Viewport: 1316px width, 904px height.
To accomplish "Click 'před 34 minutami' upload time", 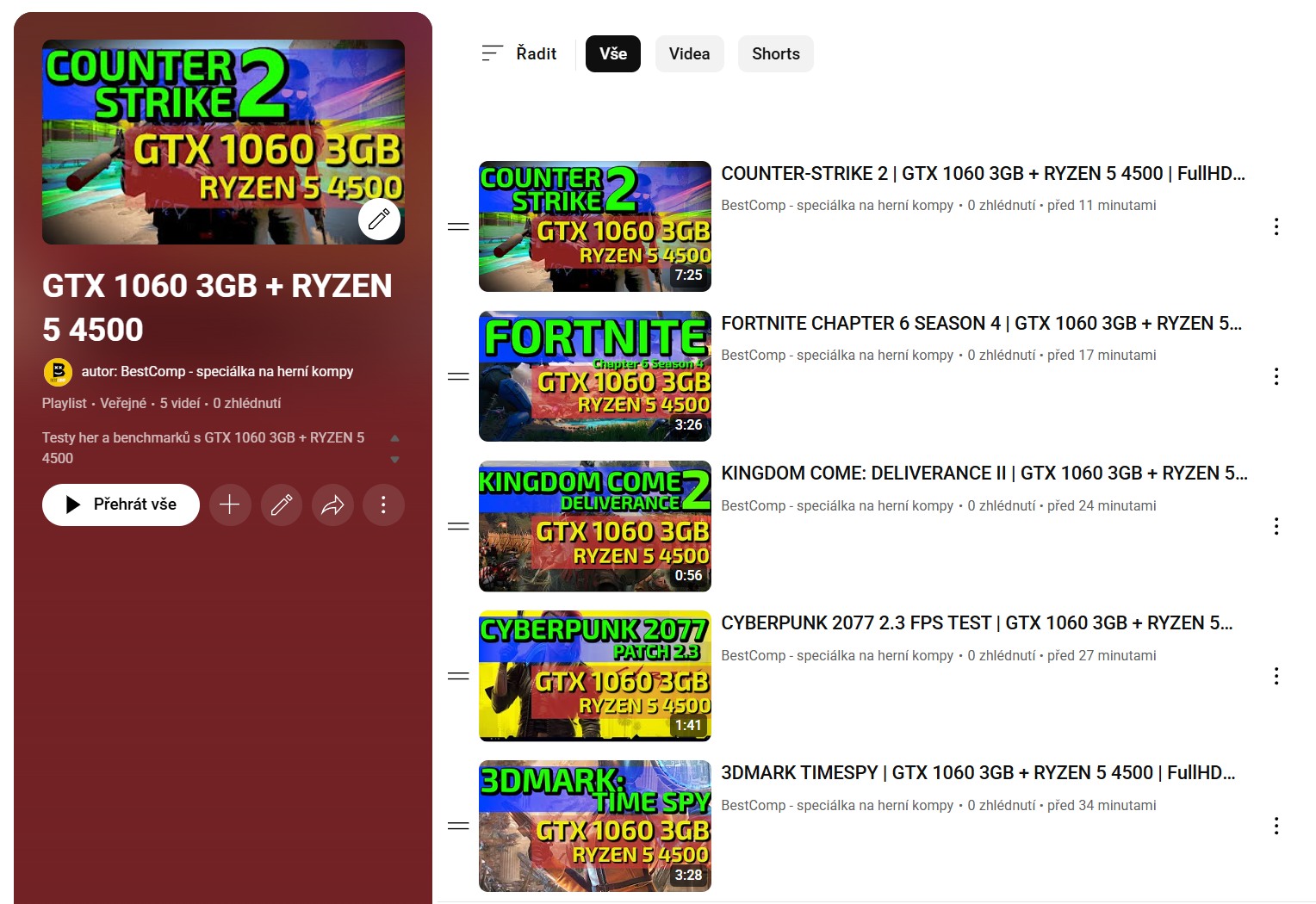I will [1102, 806].
